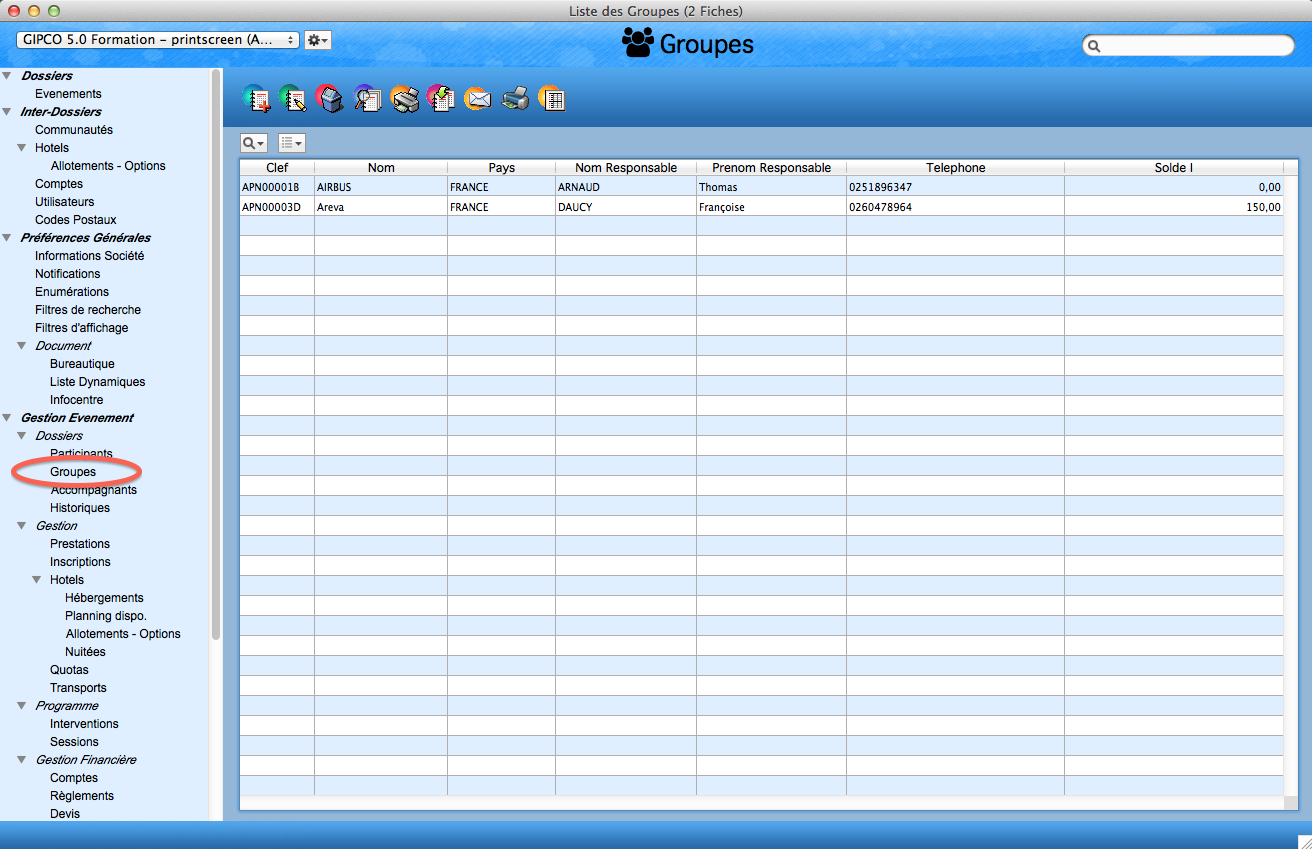This screenshot has width=1312, height=849.
Task: Click the trash bin delete icon
Action: coord(330,98)
